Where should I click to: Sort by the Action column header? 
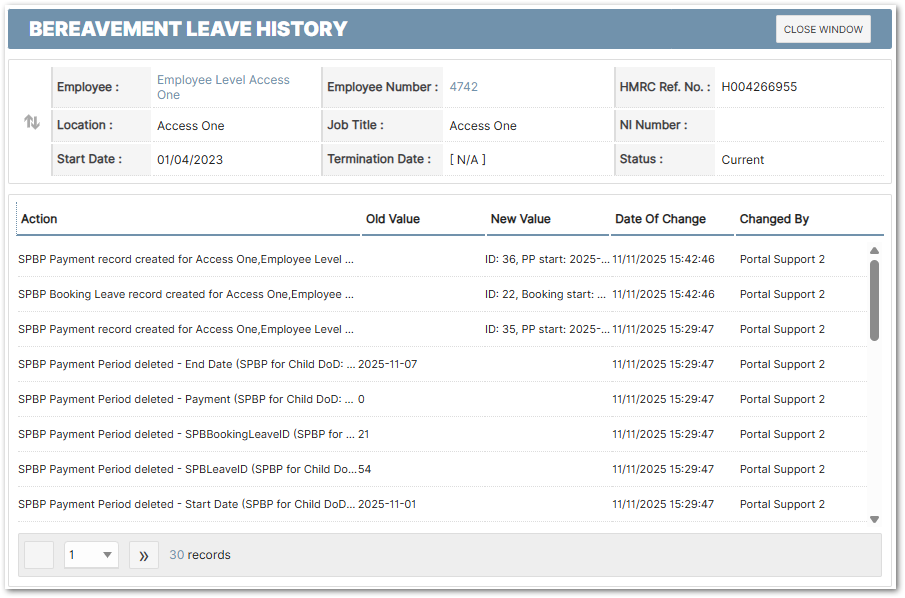coord(40,219)
